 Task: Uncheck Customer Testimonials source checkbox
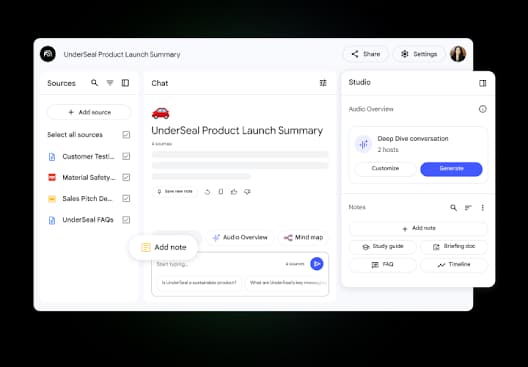tap(126, 156)
